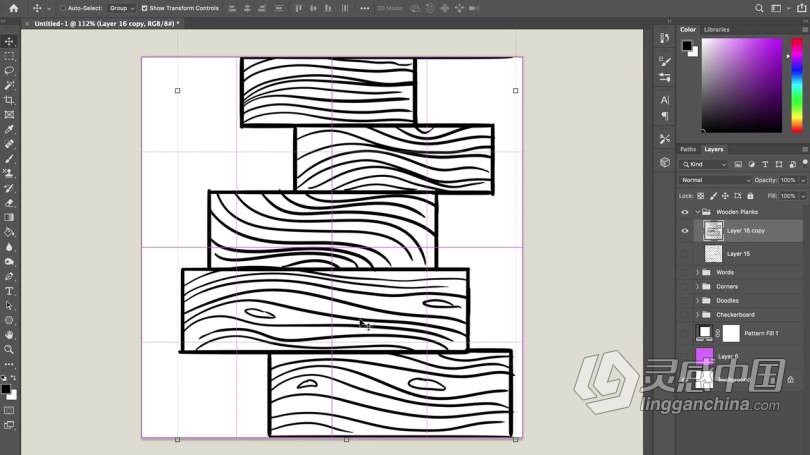Open the Opacity value dropdown arrow
This screenshot has width=810, height=455.
[x=803, y=180]
